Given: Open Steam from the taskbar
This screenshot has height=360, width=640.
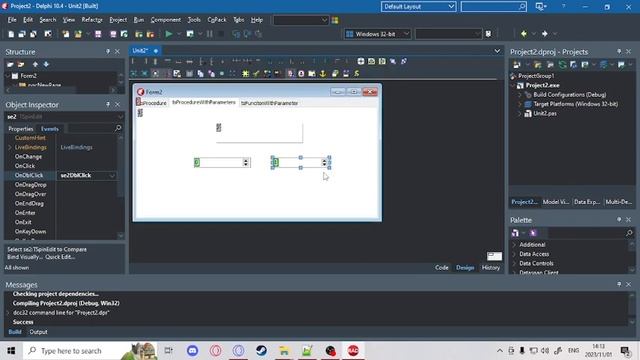Looking at the screenshot, I should coord(261,351).
